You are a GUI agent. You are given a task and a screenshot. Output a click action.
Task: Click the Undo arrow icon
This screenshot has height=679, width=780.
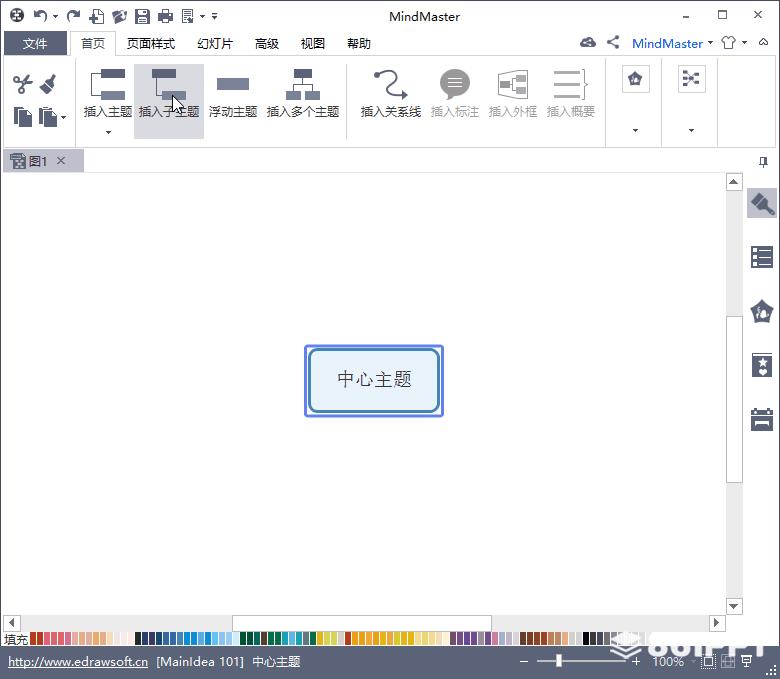tap(40, 16)
